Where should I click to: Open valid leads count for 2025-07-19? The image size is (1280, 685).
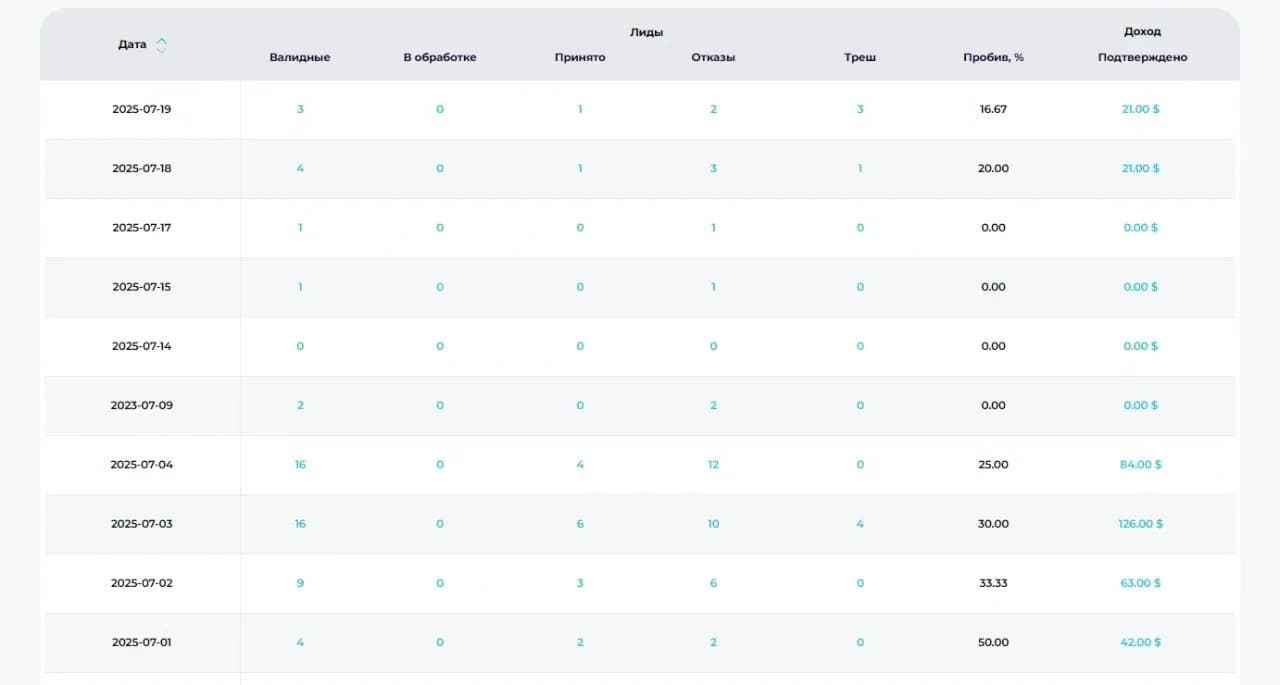(x=300, y=109)
